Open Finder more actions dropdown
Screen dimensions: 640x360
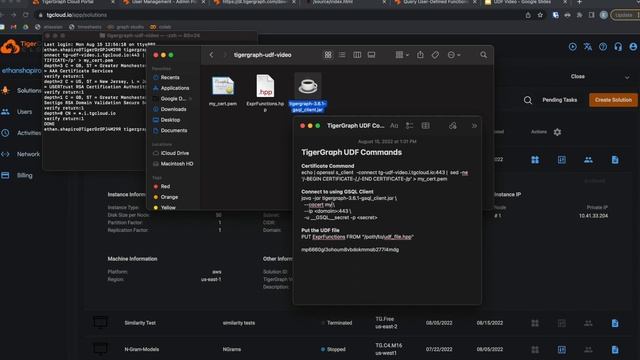pos(453,55)
